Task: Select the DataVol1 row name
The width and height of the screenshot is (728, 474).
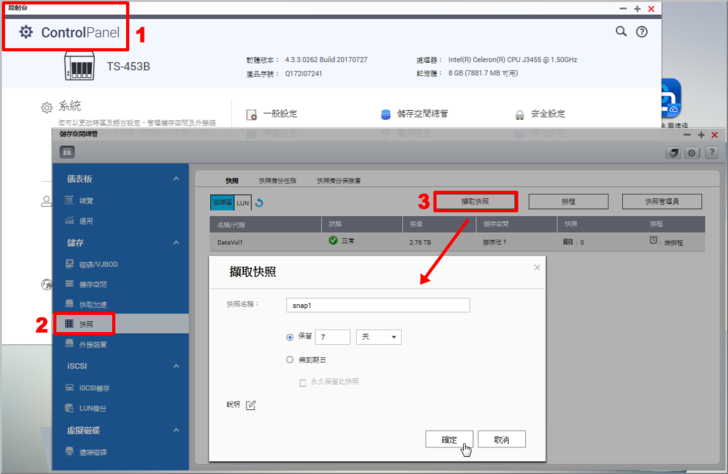Action: tap(230, 242)
